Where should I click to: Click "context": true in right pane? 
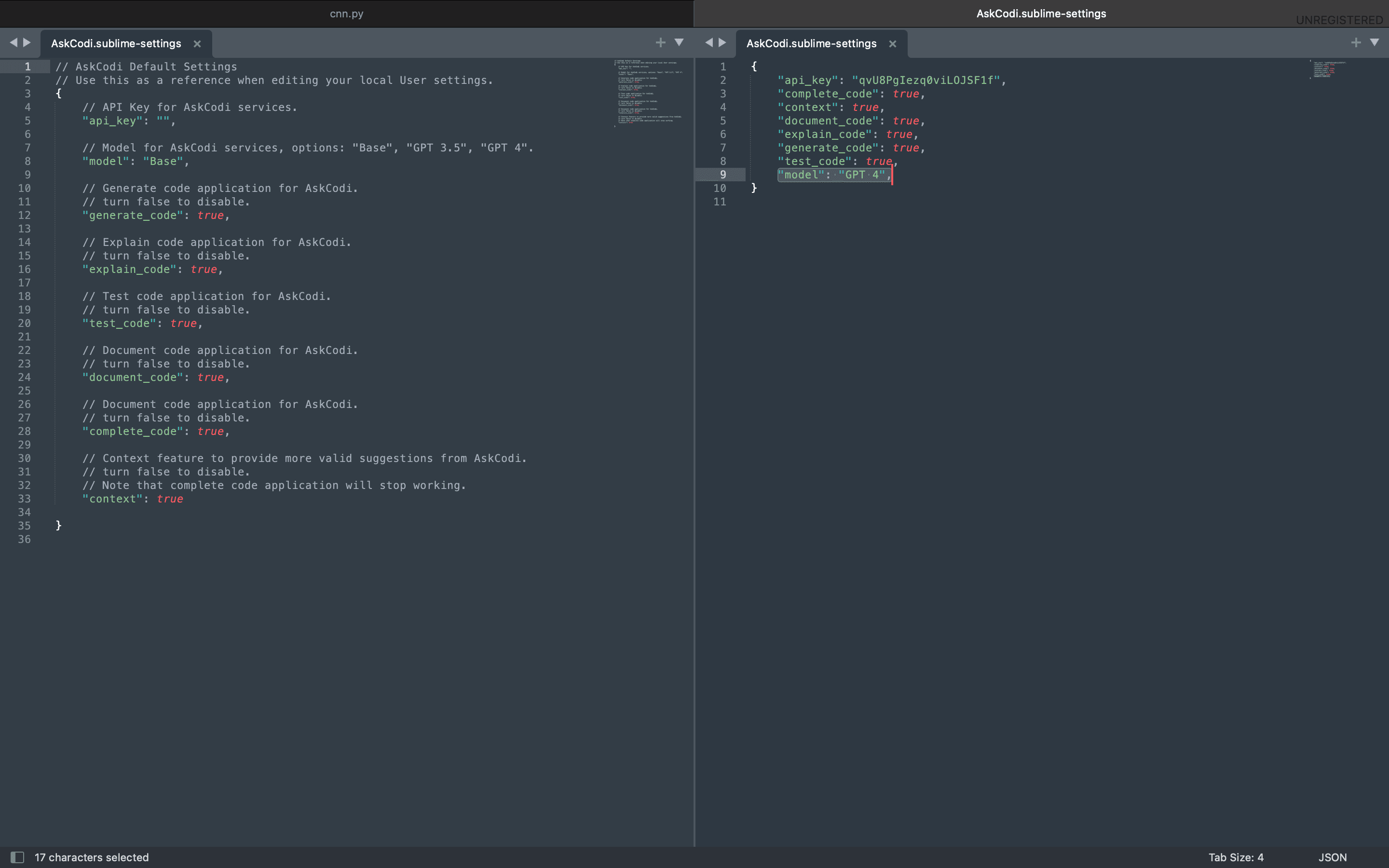coord(831,108)
